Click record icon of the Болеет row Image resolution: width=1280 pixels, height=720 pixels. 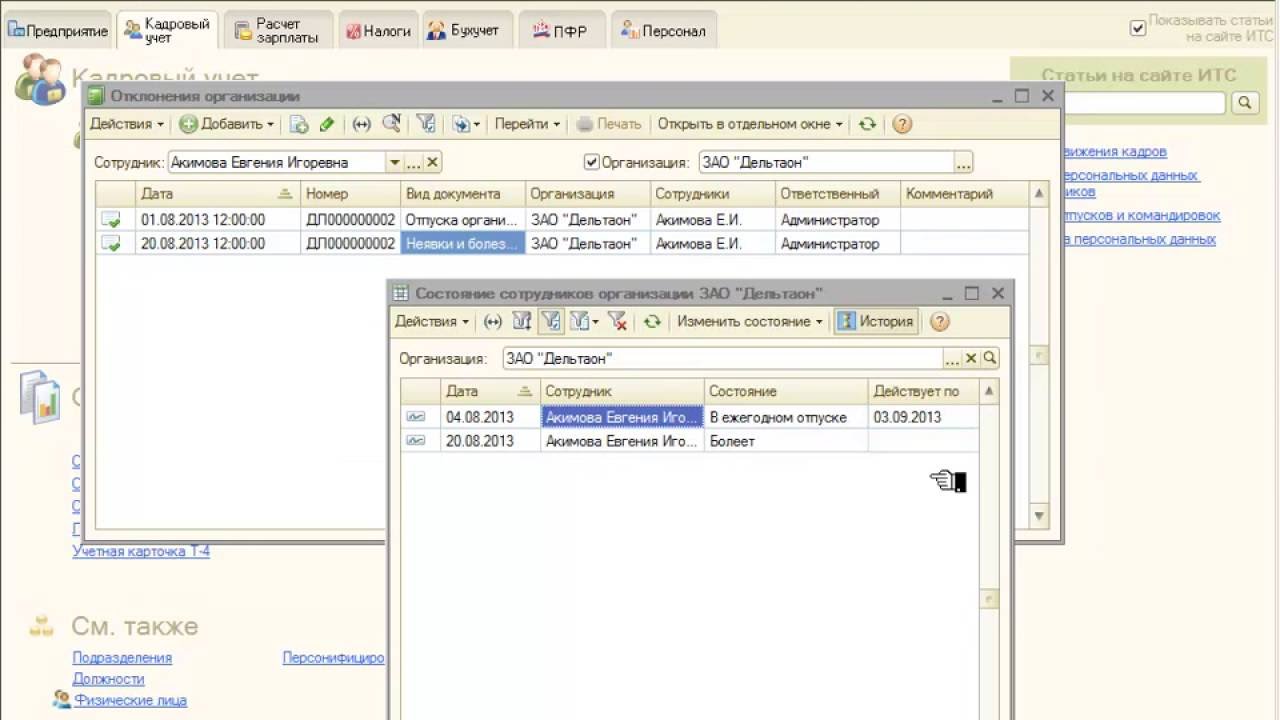(415, 441)
